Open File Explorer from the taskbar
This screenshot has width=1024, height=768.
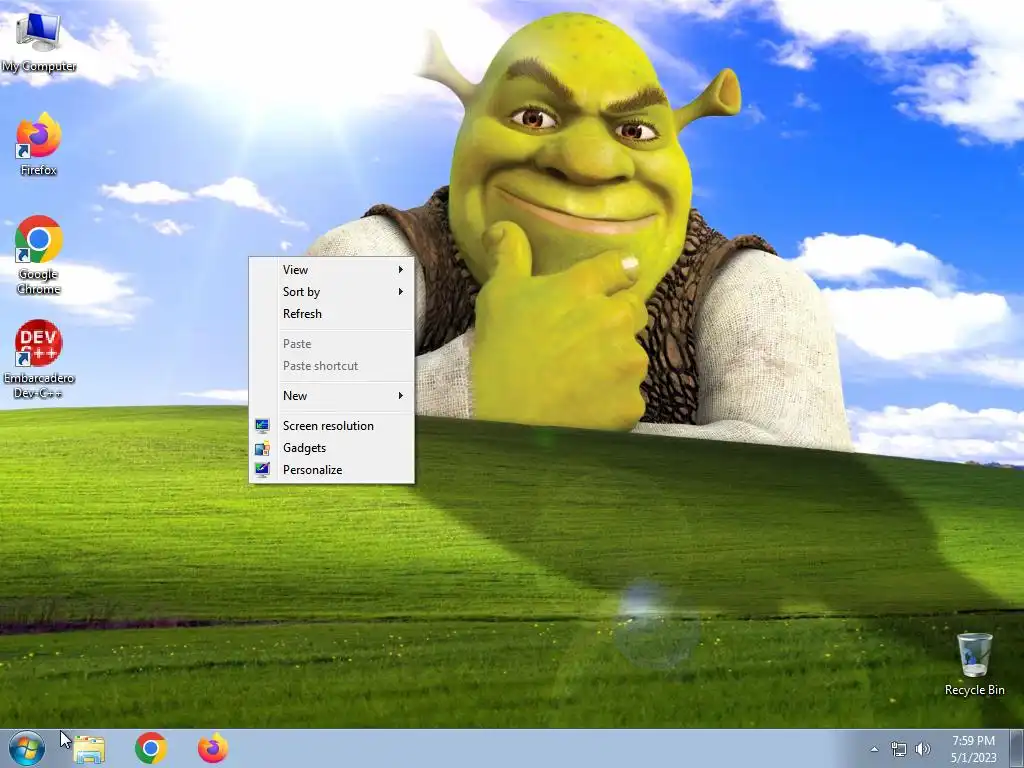(89, 748)
